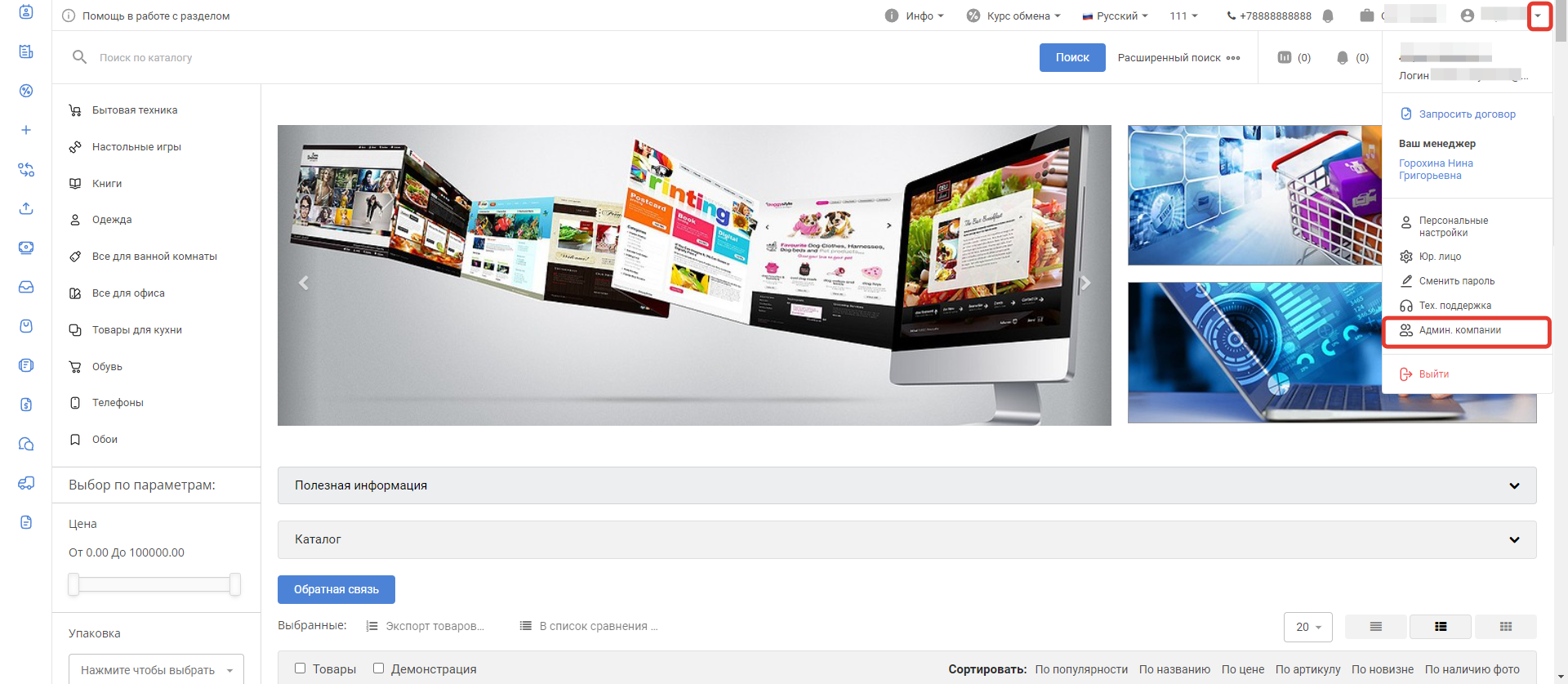Open the items-per-page dropdown showing 20
The height and width of the screenshot is (684, 1568).
[1307, 627]
